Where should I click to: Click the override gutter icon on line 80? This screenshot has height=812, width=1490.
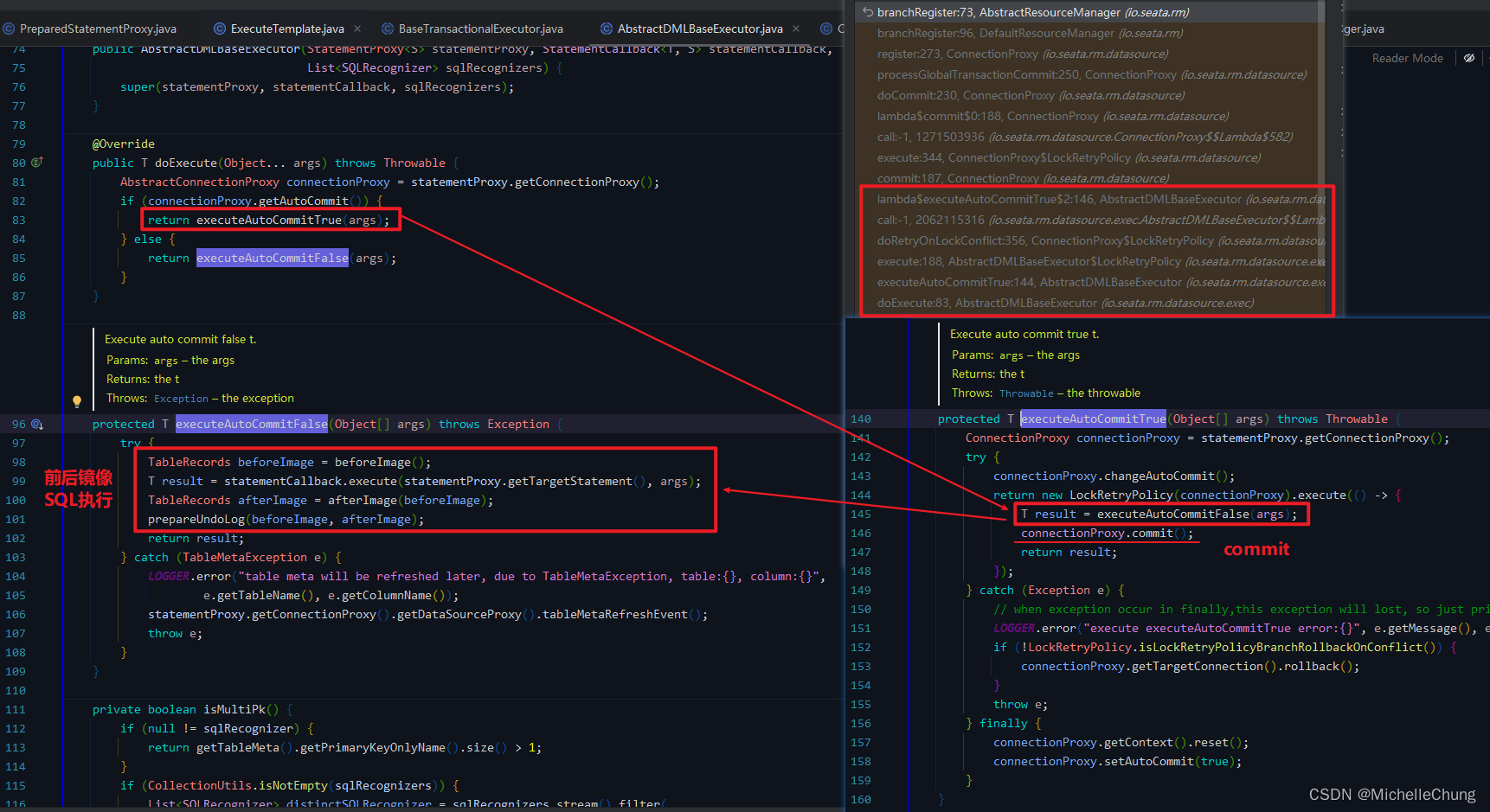[37, 162]
